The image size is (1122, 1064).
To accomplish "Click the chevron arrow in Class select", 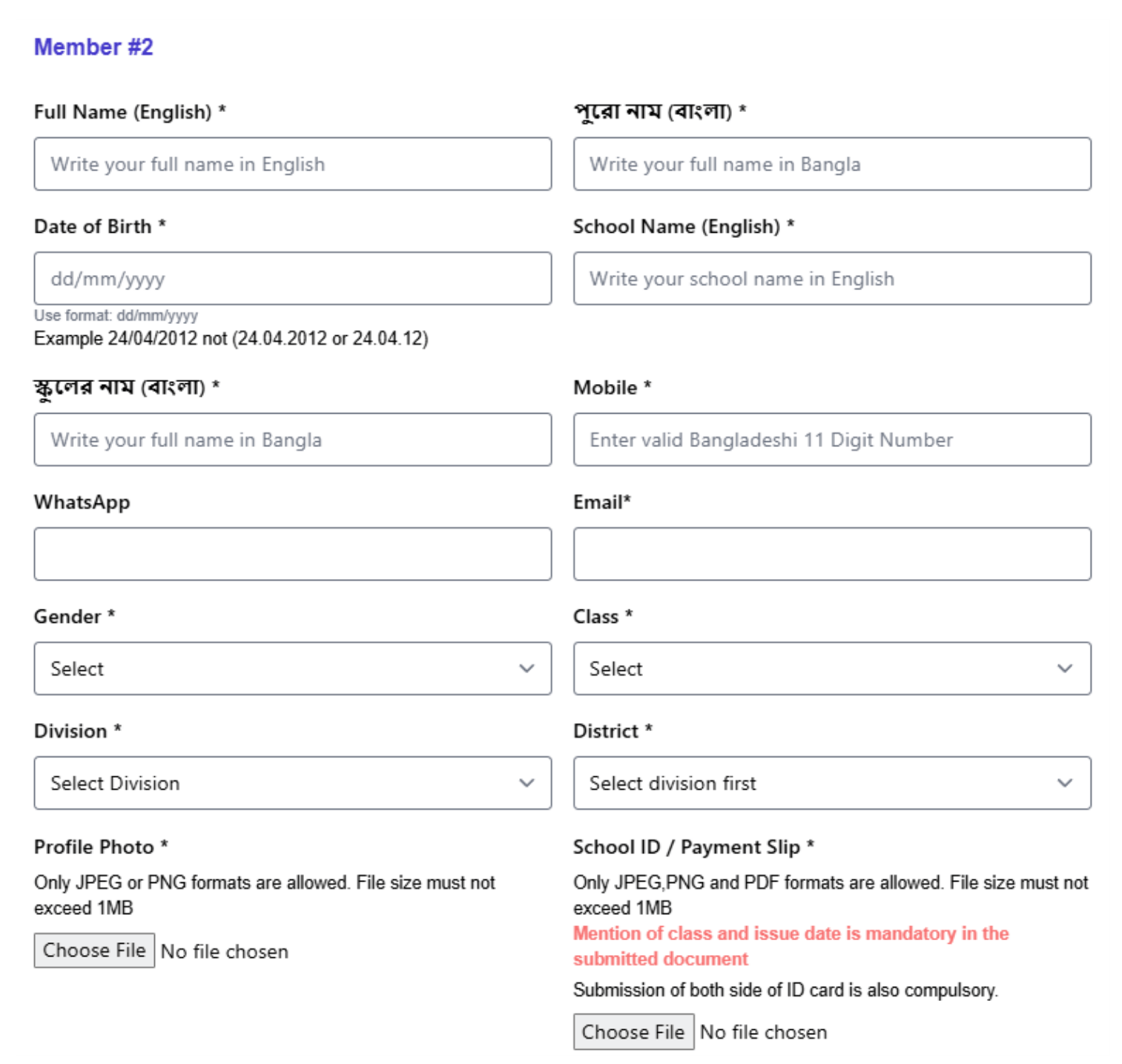I will (x=1065, y=668).
